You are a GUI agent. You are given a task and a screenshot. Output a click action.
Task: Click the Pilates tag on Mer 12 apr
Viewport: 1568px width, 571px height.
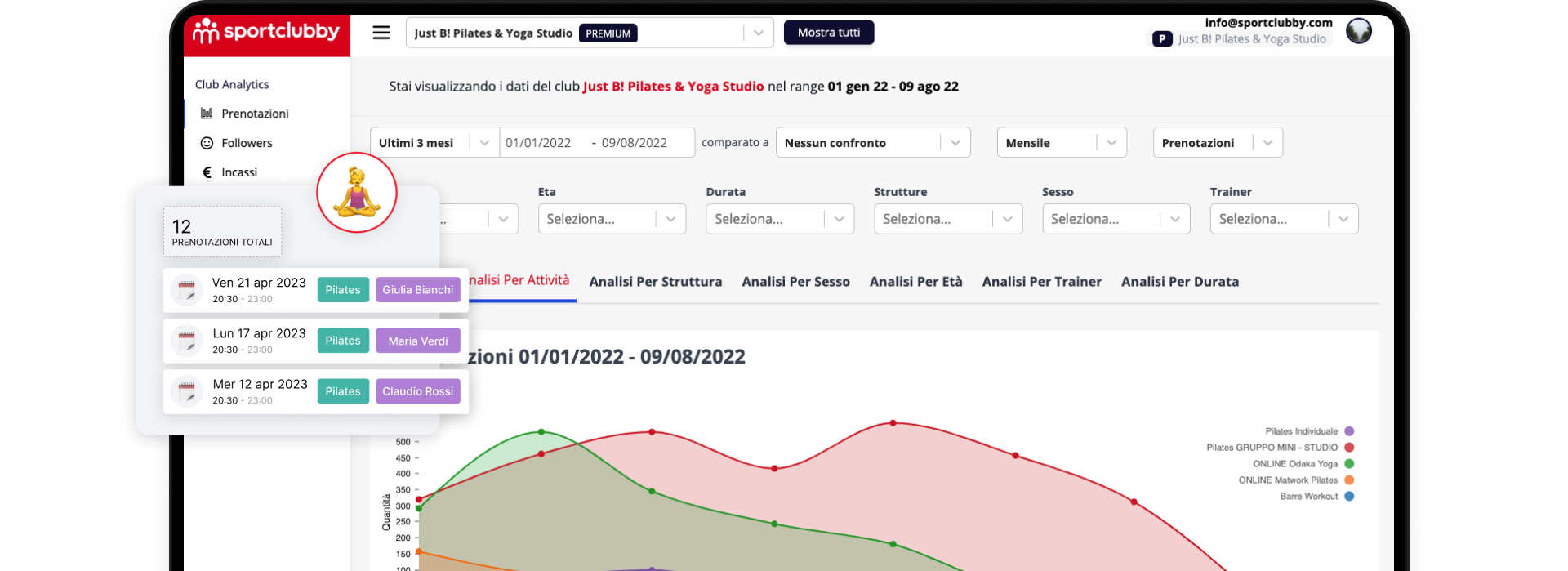tap(343, 391)
